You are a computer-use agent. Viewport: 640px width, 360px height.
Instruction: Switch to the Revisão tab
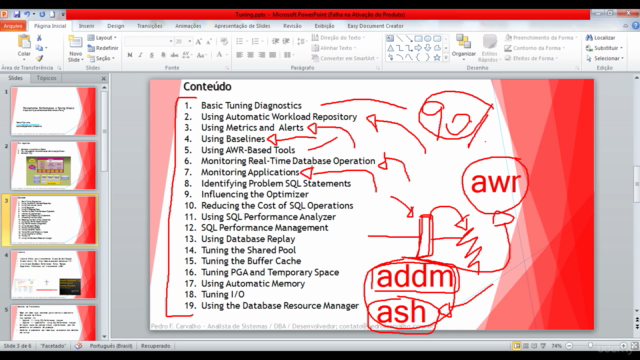292,26
